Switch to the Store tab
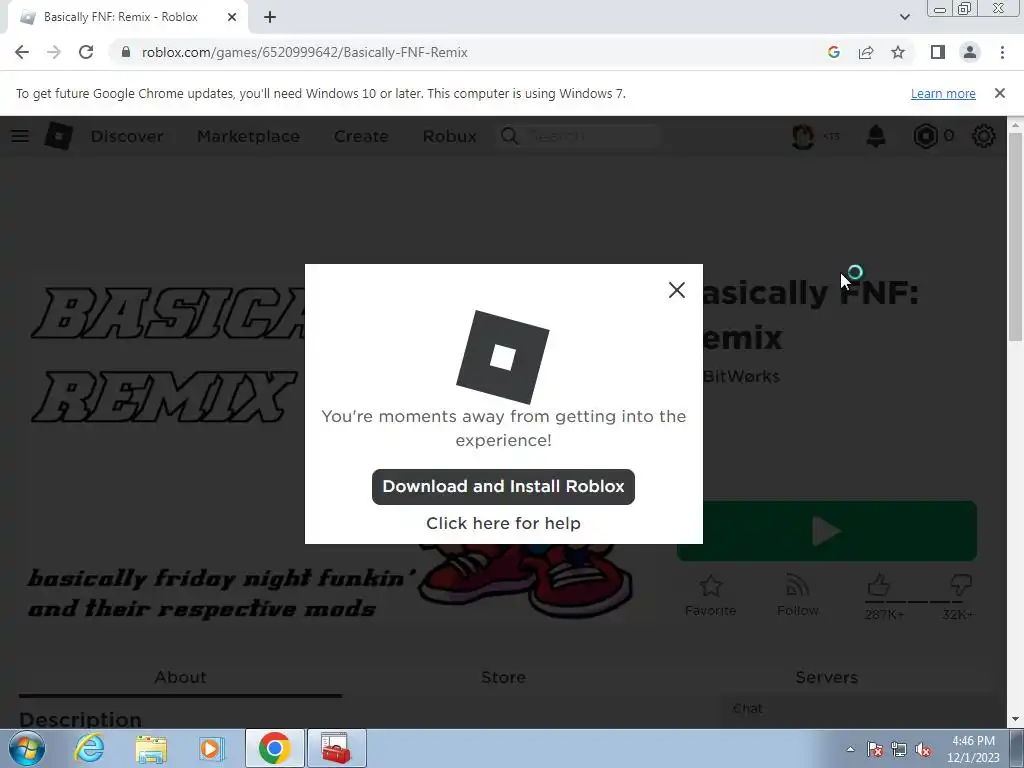The width and height of the screenshot is (1024, 768). pyautogui.click(x=503, y=677)
